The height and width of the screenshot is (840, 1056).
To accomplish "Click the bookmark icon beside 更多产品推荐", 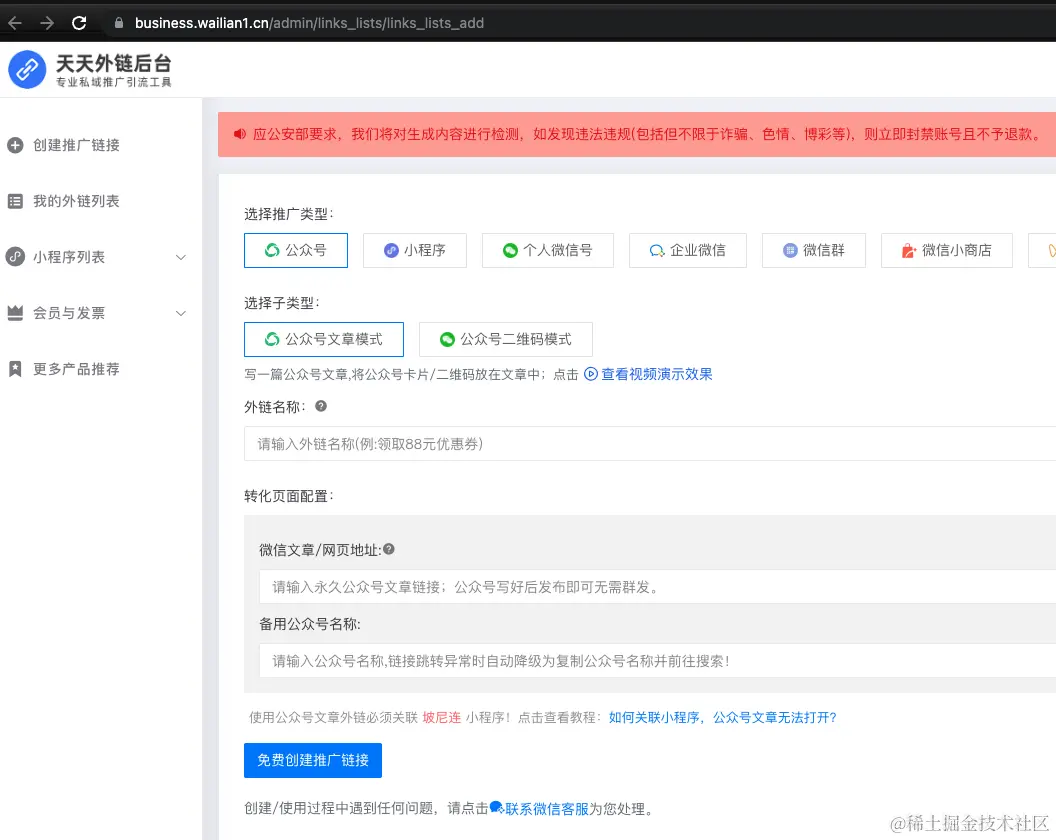I will pos(15,368).
